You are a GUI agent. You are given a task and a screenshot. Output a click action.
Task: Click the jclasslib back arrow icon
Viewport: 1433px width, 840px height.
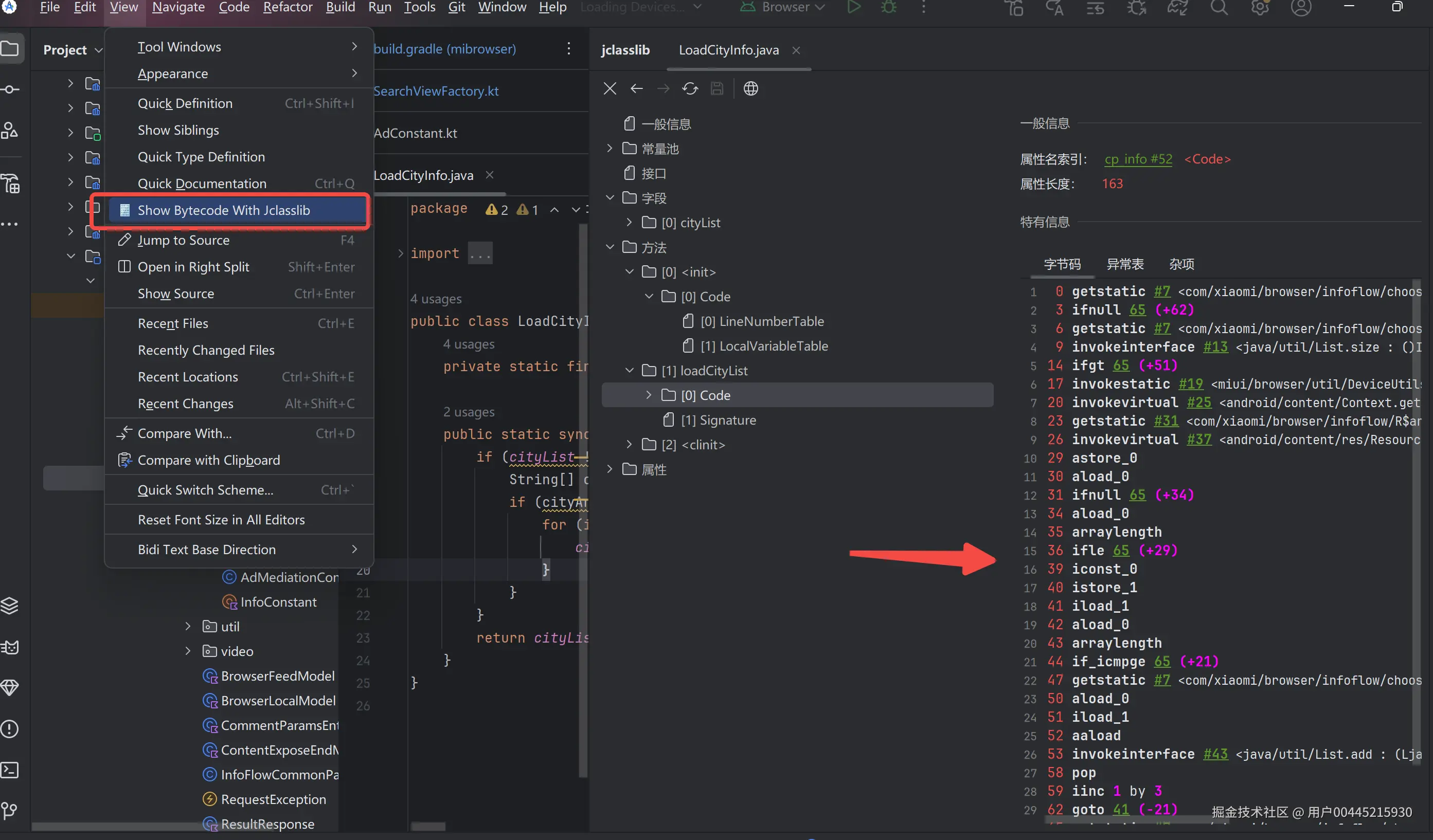pyautogui.click(x=636, y=88)
